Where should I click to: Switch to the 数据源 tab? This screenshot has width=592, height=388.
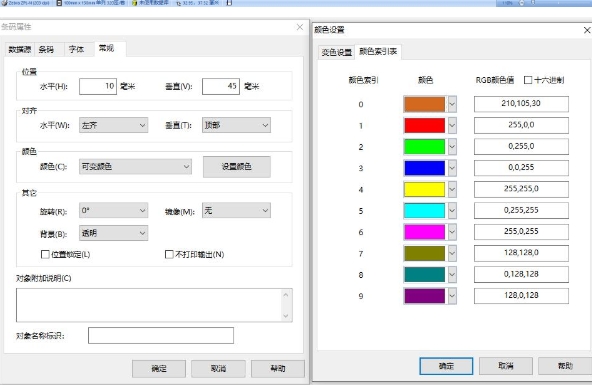pos(20,49)
